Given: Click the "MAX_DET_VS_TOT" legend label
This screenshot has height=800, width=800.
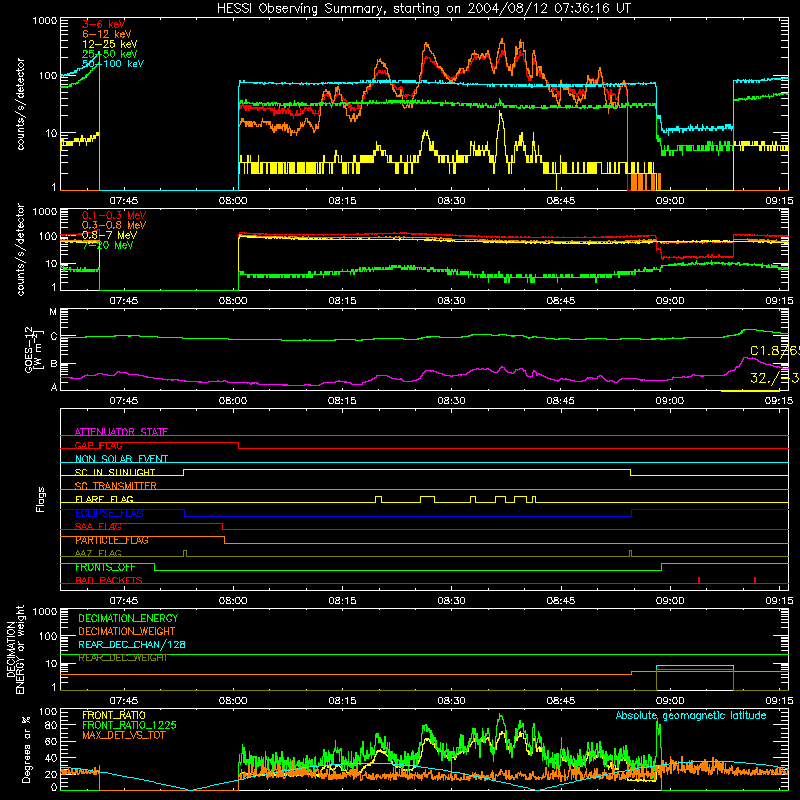Looking at the screenshot, I should click(123, 735).
